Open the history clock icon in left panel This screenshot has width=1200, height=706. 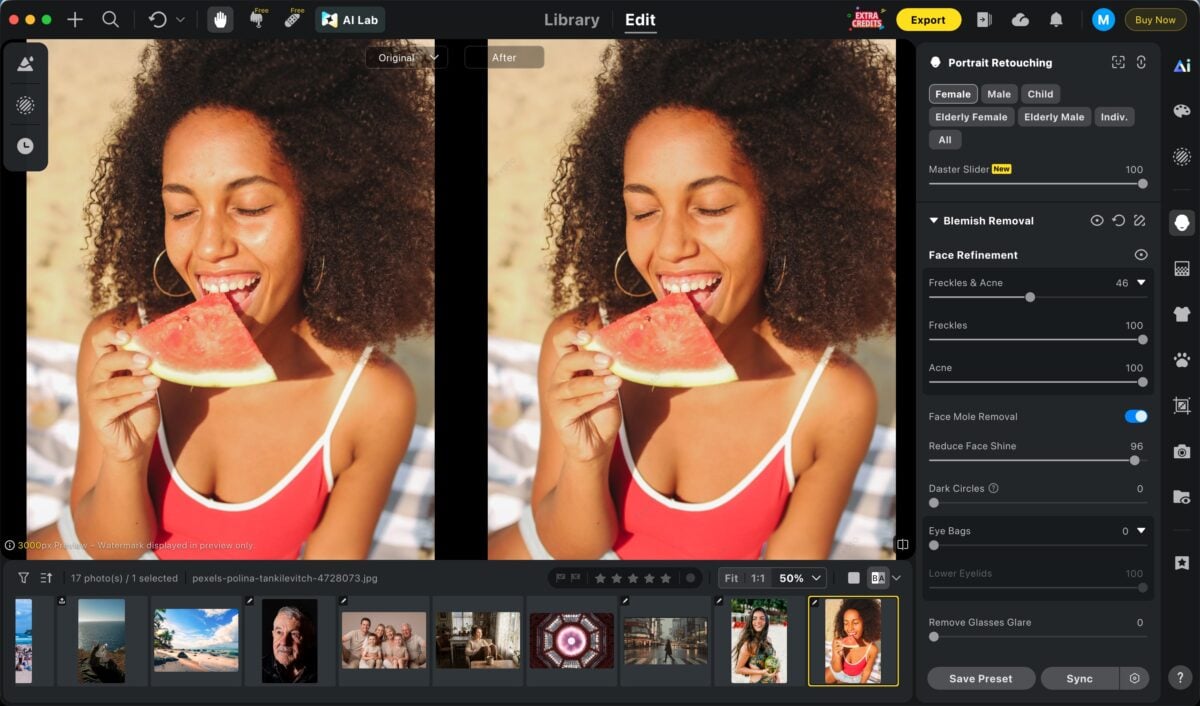click(25, 146)
